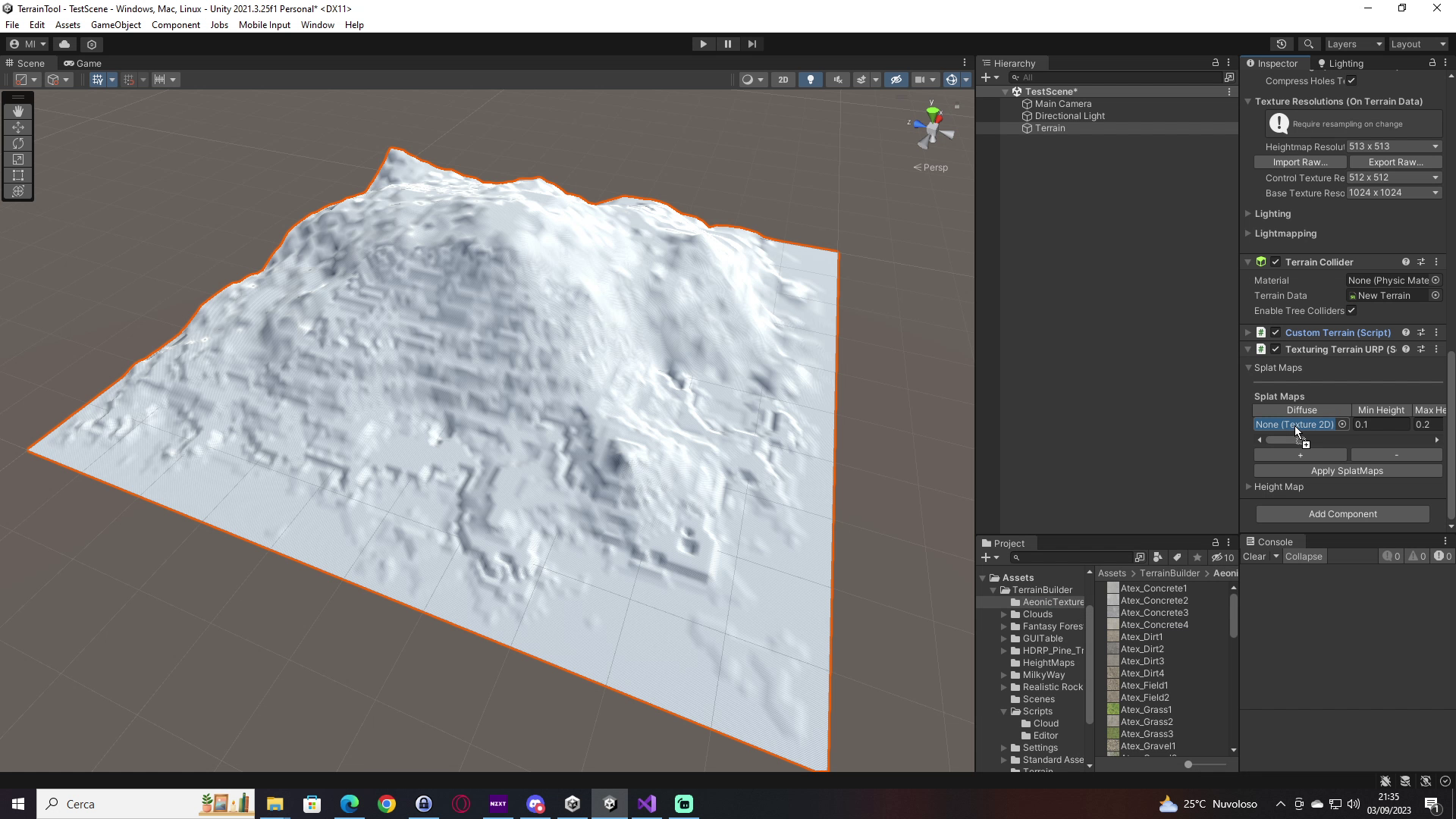Image resolution: width=1456 pixels, height=819 pixels.
Task: Click the Add Component button
Action: pyautogui.click(x=1342, y=514)
